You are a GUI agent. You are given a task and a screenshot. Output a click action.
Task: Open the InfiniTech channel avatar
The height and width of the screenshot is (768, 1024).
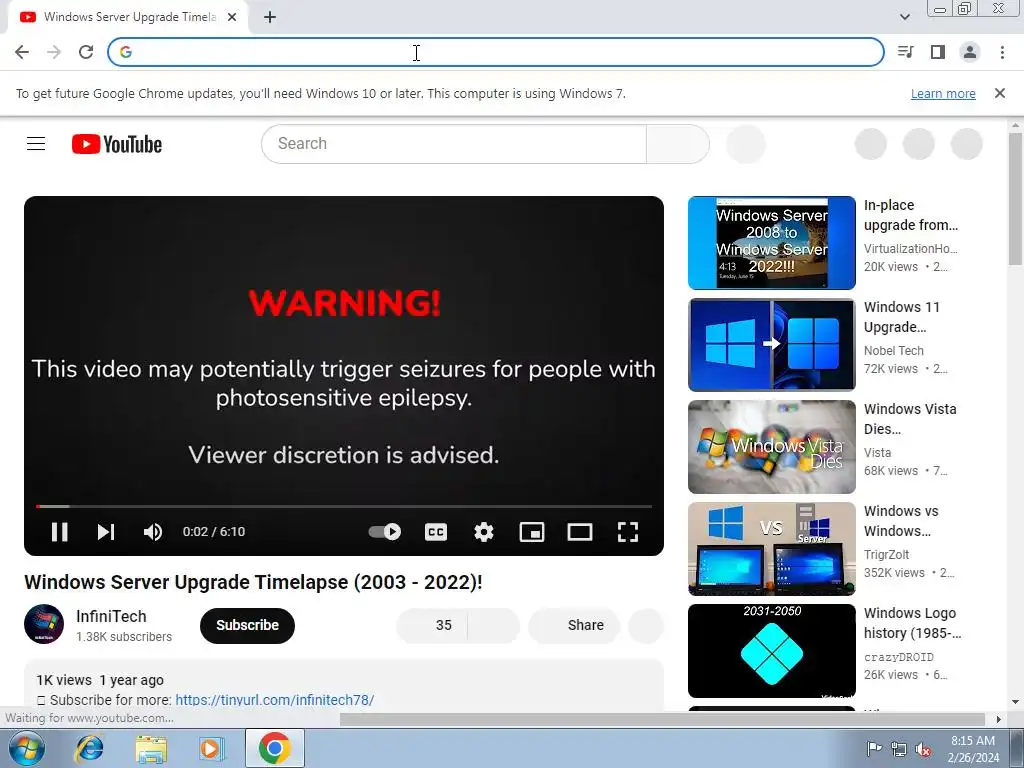[44, 624]
